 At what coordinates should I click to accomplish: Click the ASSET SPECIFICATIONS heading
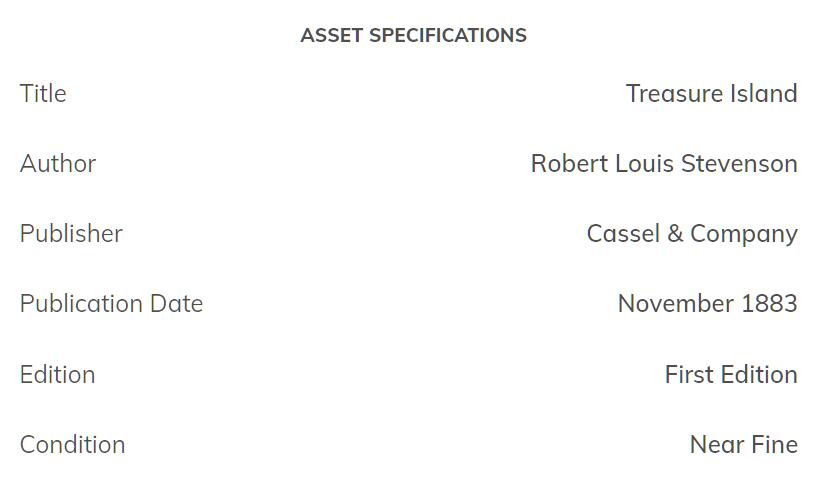click(x=413, y=36)
